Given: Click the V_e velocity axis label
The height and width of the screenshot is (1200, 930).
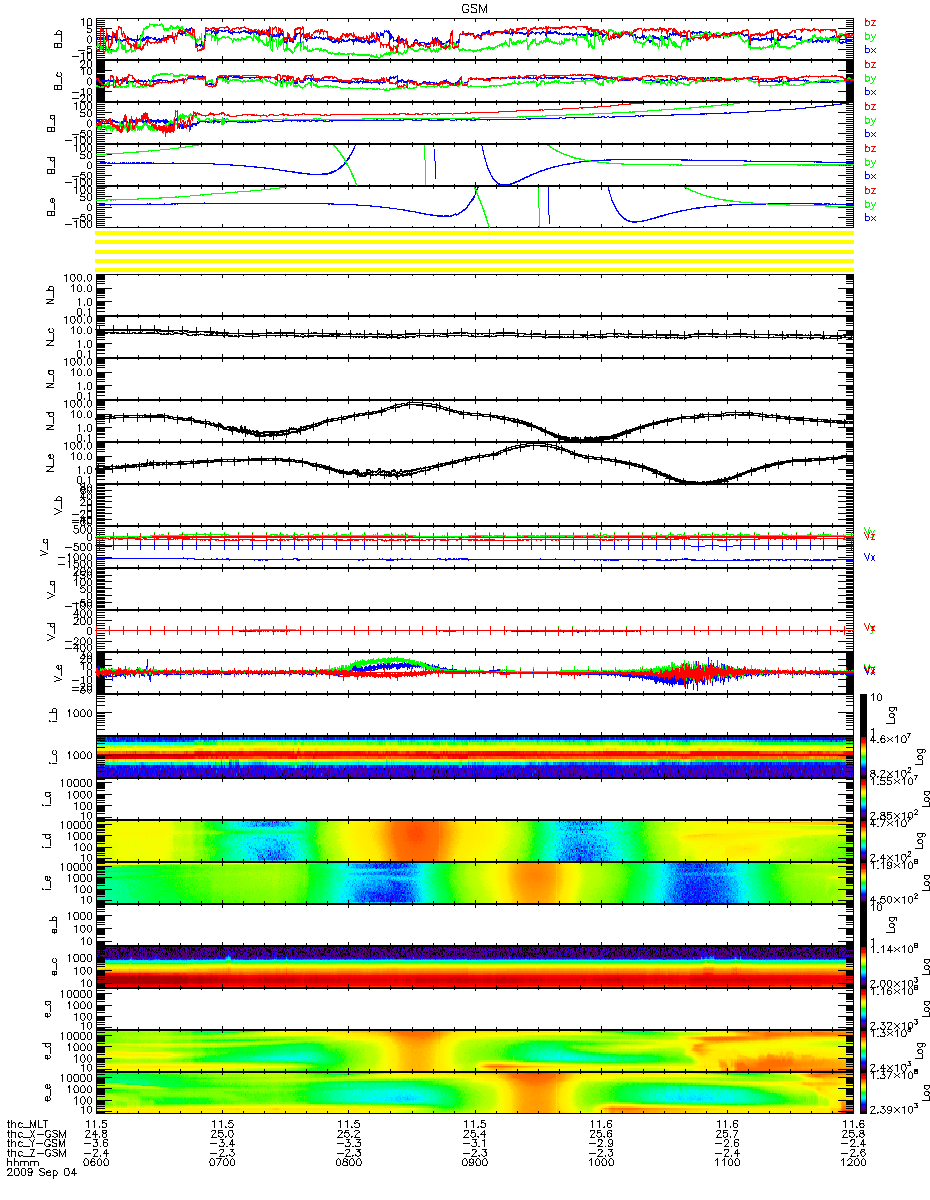Looking at the screenshot, I should [58, 673].
